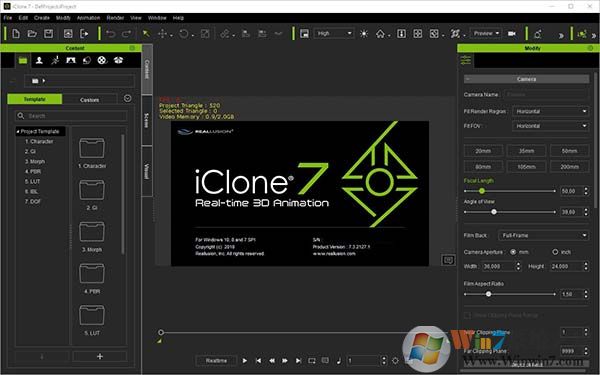Click the Realtime button

pyautogui.click(x=216, y=360)
